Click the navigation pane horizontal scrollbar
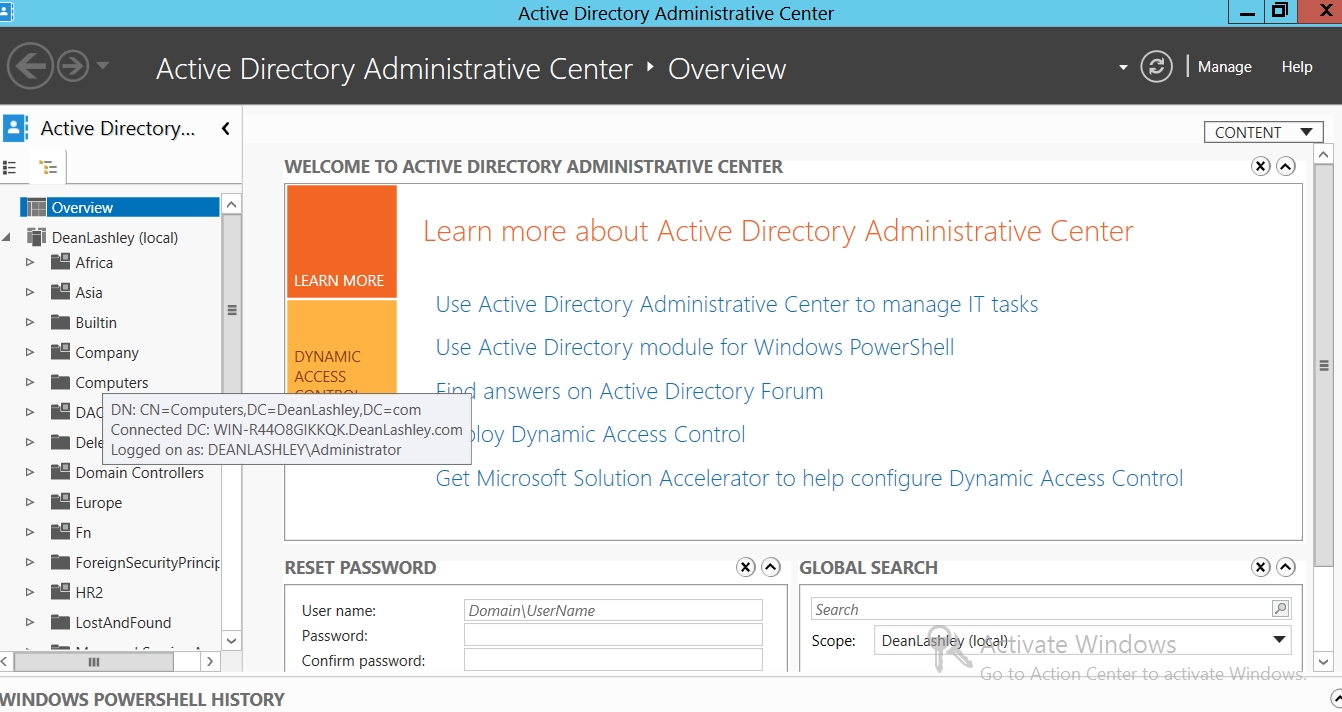The height and width of the screenshot is (712, 1342). pyautogui.click(x=95, y=662)
